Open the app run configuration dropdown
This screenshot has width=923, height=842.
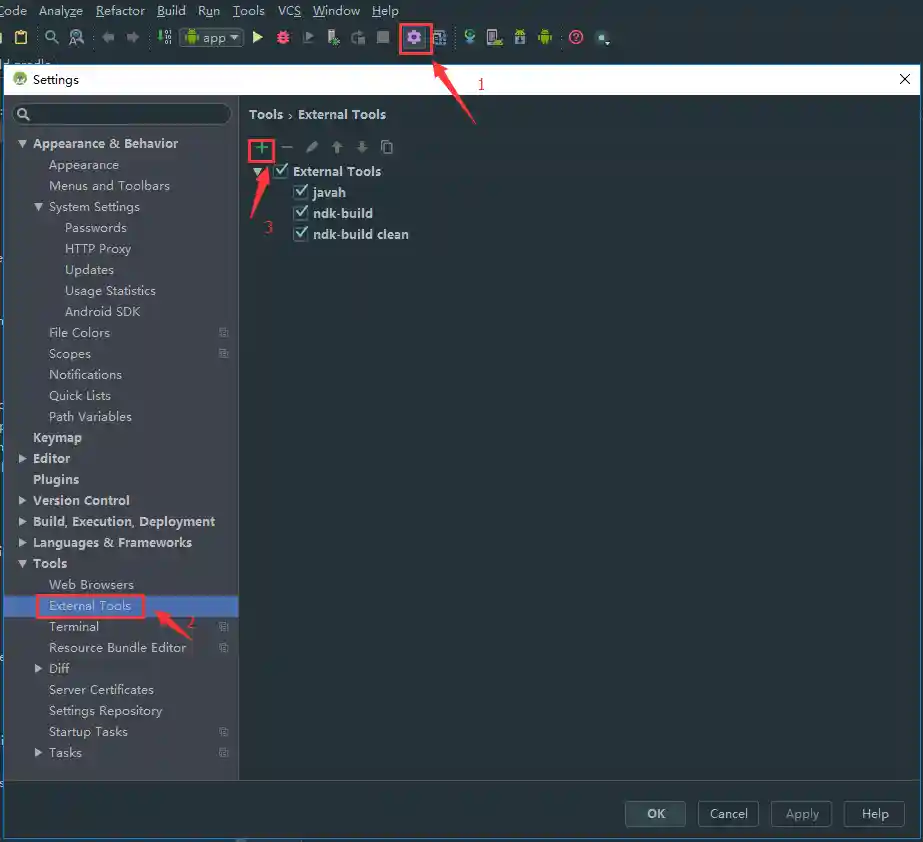click(212, 38)
